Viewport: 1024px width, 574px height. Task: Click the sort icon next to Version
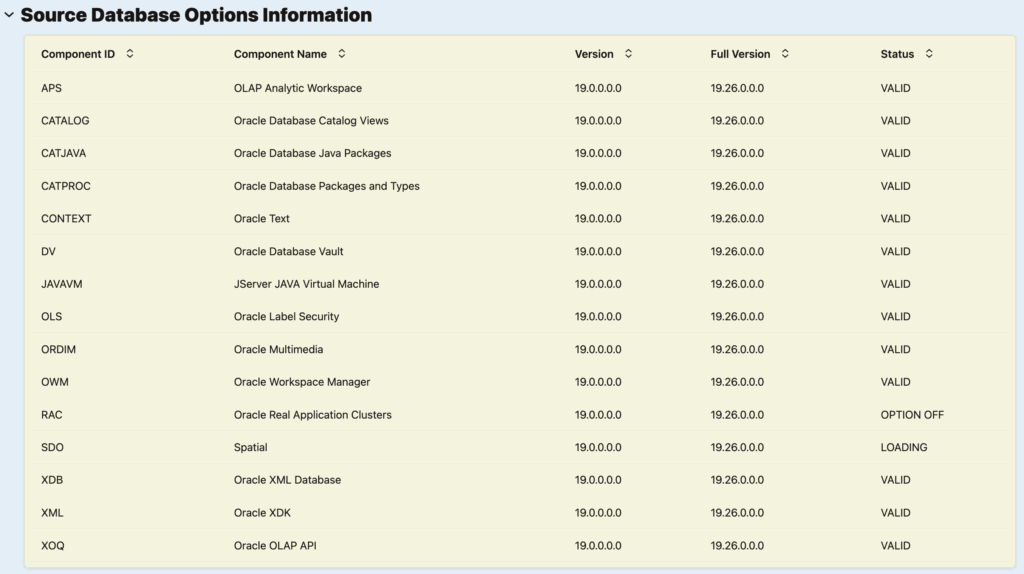point(628,54)
